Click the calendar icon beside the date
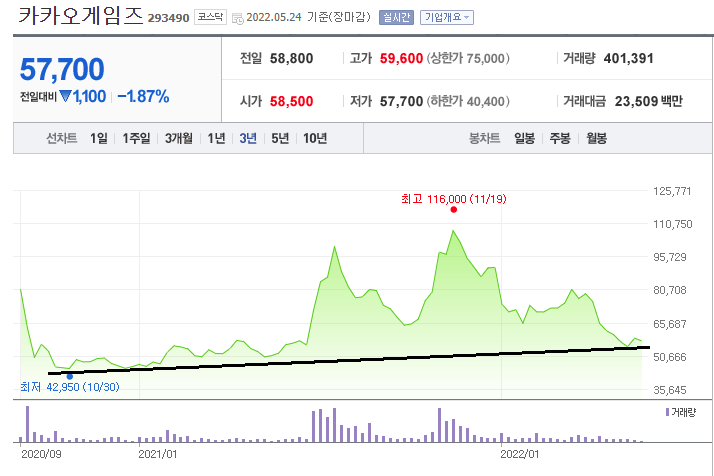Viewport: 714px width, 476px height. point(237,18)
